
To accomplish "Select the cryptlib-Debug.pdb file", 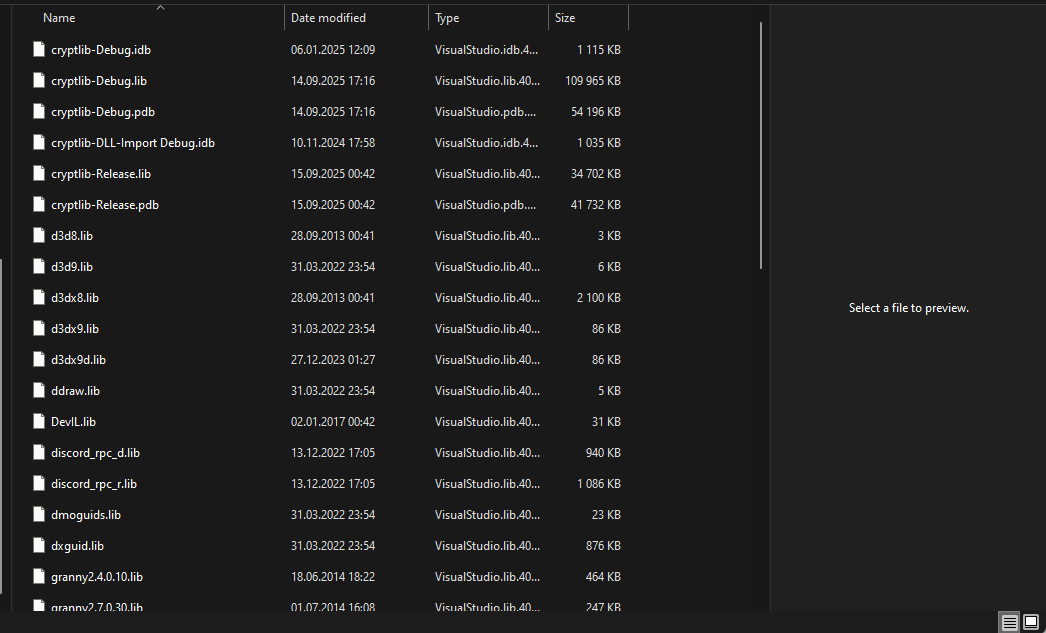I will point(102,111).
